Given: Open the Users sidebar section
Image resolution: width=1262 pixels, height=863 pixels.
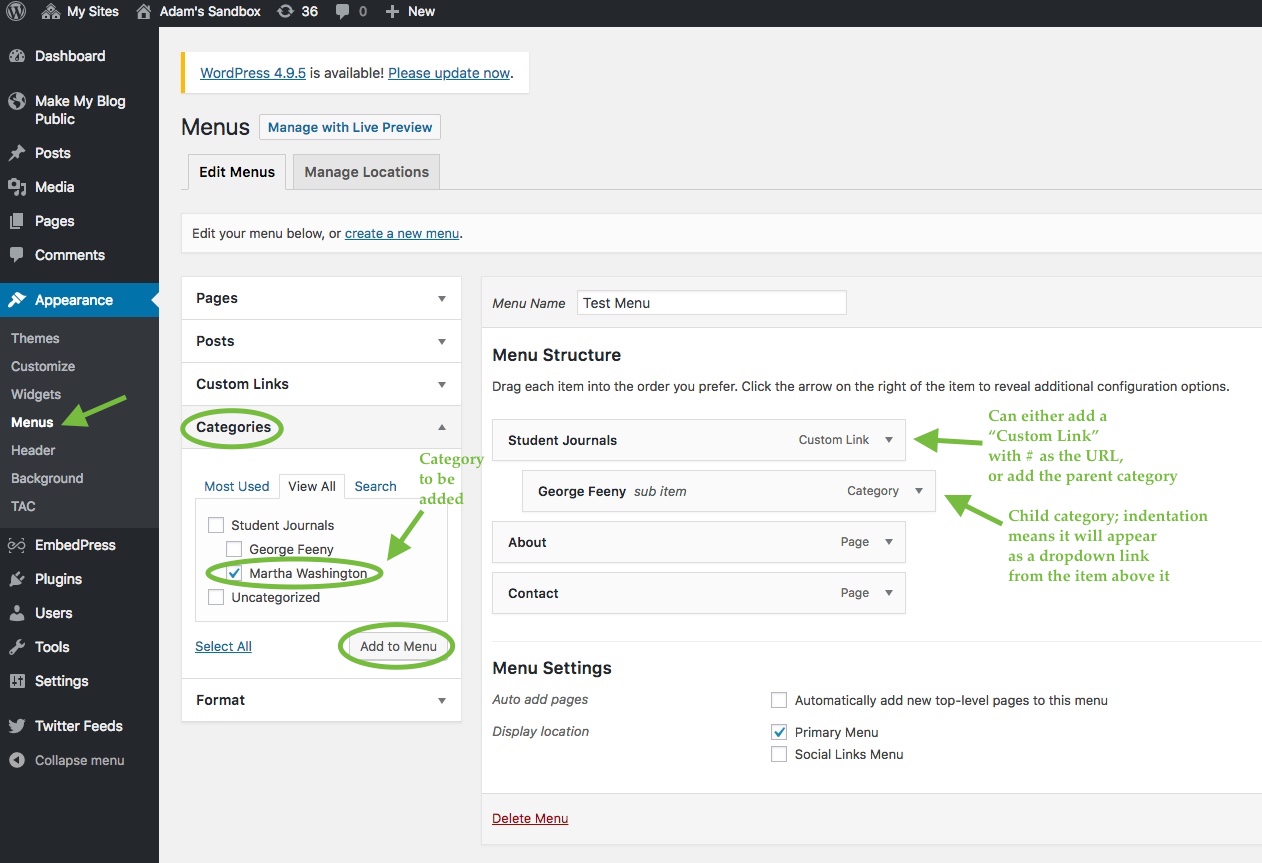Looking at the screenshot, I should pyautogui.click(x=53, y=613).
